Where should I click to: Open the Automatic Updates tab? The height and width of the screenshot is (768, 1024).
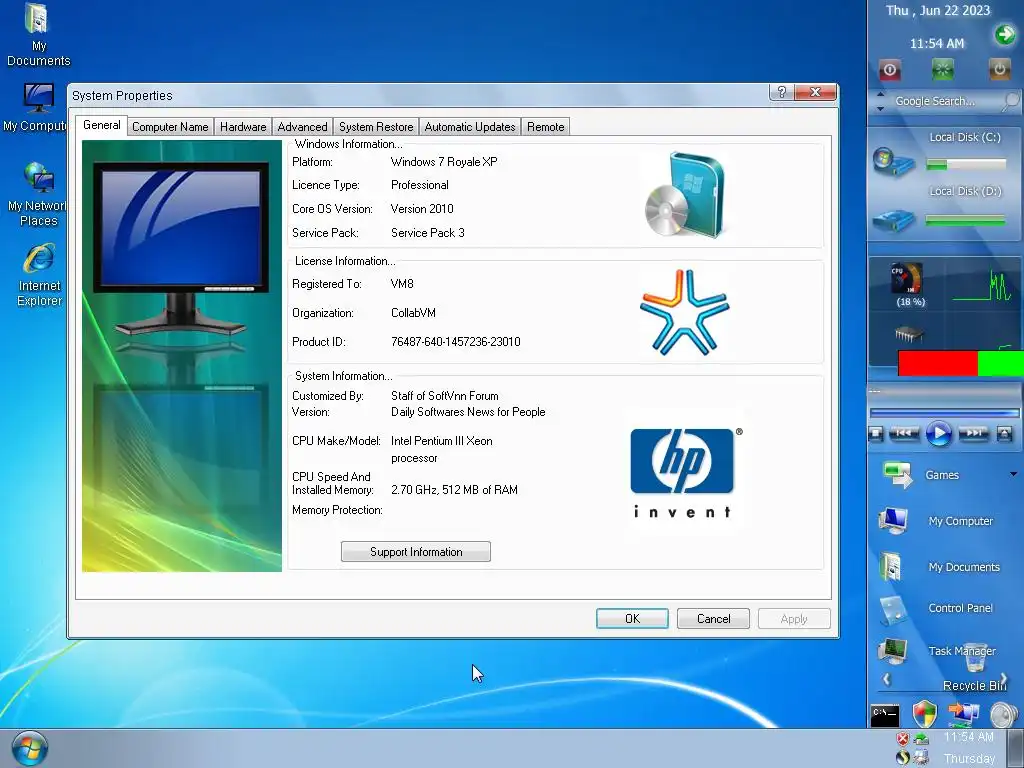tap(470, 127)
